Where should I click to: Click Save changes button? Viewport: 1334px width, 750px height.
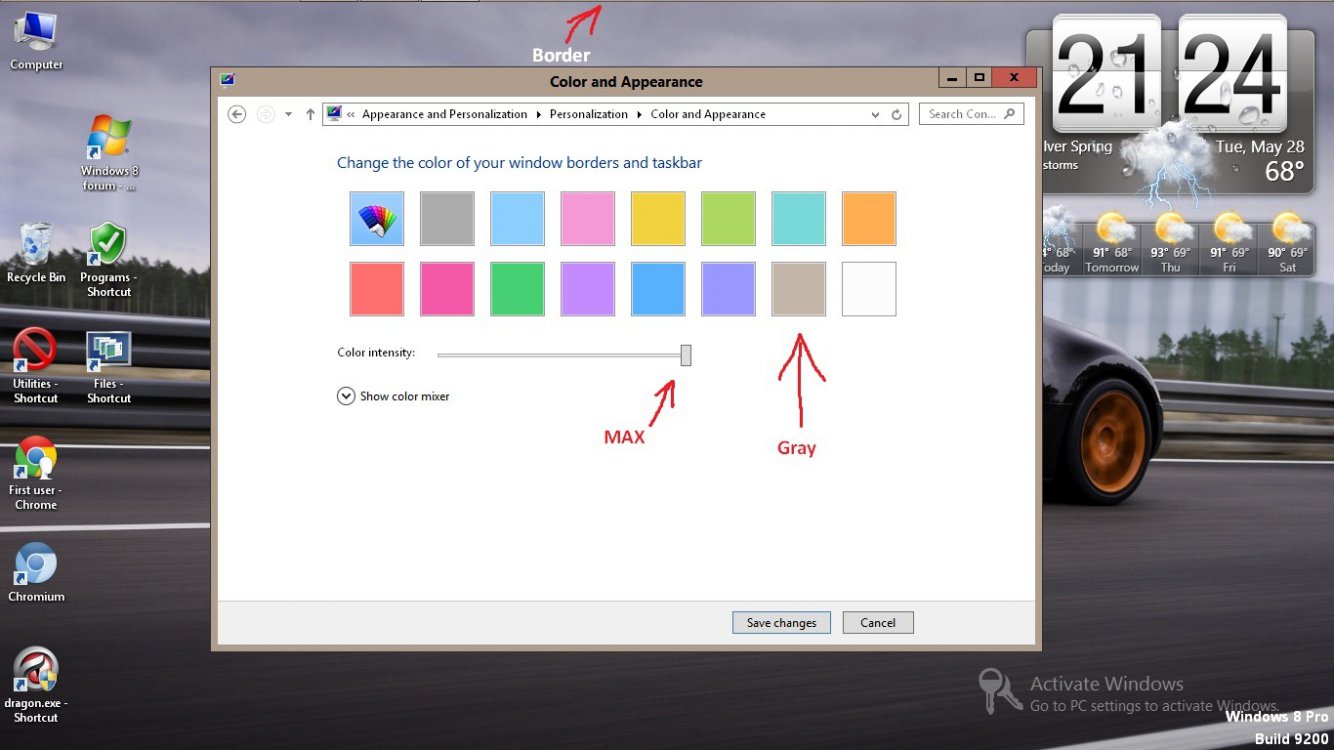[x=781, y=623]
